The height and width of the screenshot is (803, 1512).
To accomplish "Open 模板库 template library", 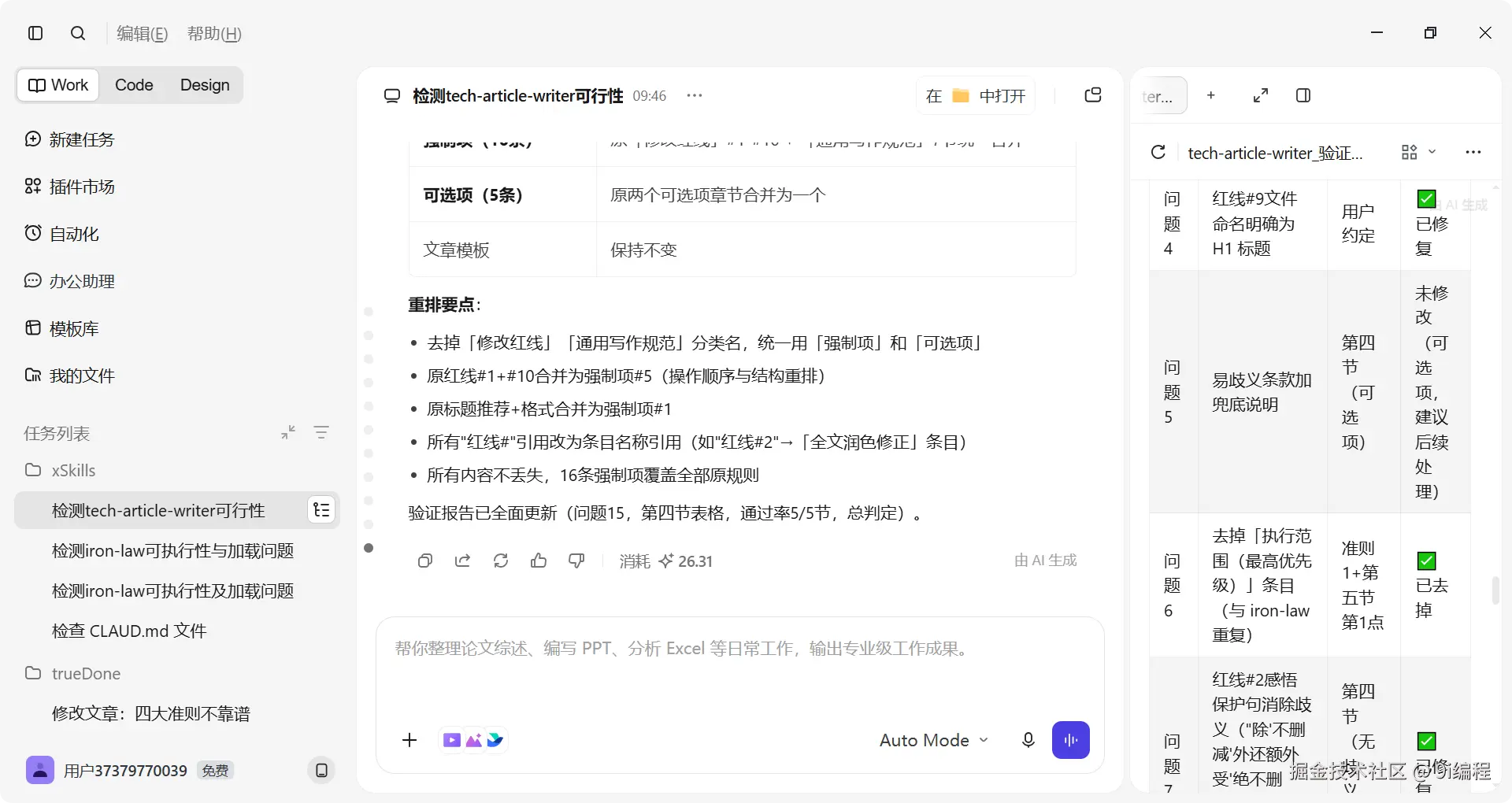I will pyautogui.click(x=61, y=328).
